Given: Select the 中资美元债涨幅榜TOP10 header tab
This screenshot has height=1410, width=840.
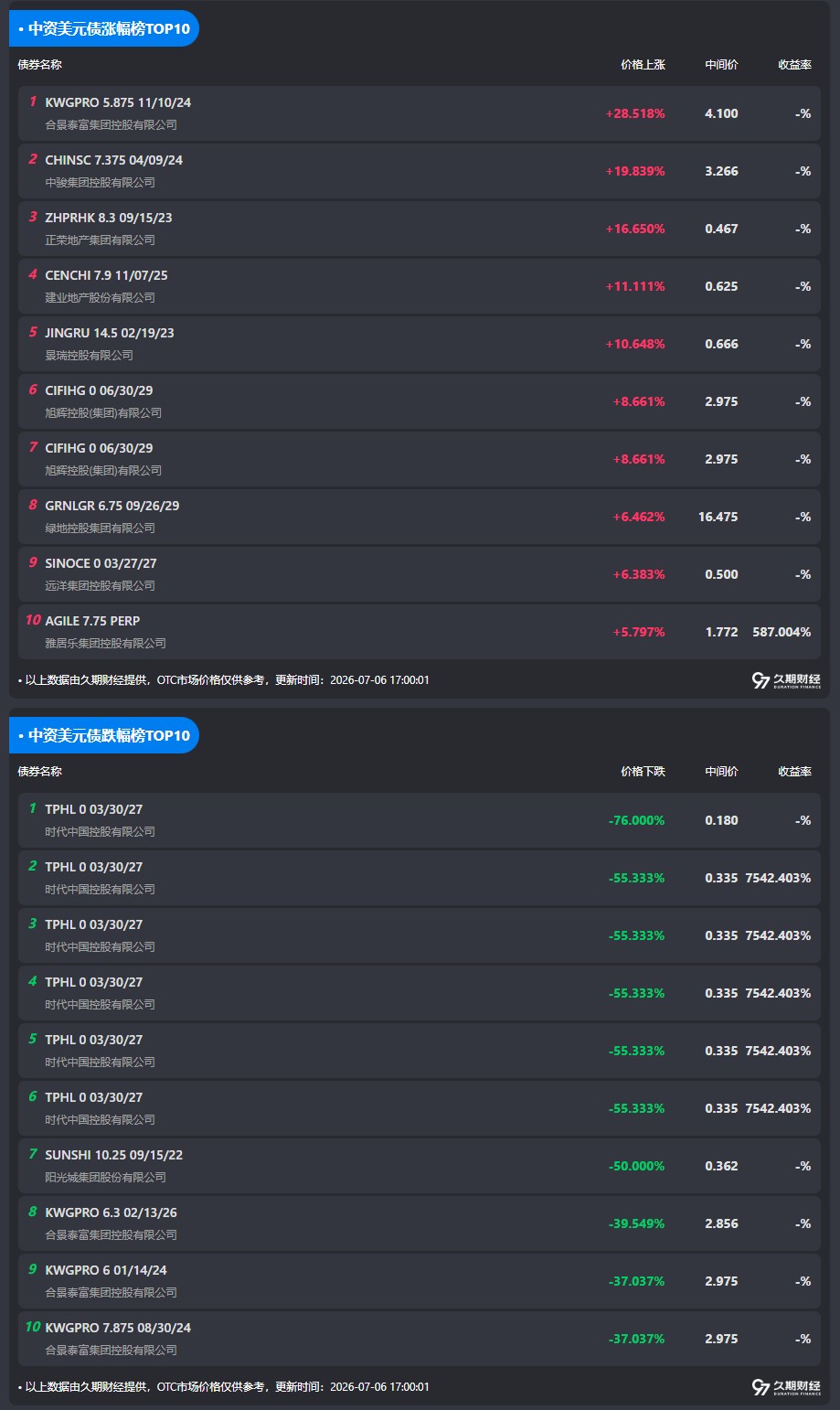Looking at the screenshot, I should point(104,28).
